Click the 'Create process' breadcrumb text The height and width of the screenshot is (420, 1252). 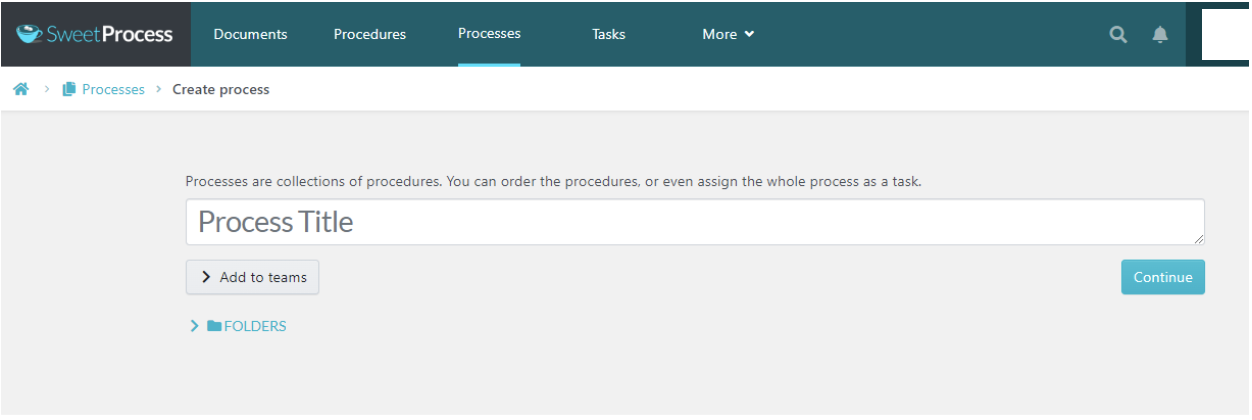pos(221,89)
